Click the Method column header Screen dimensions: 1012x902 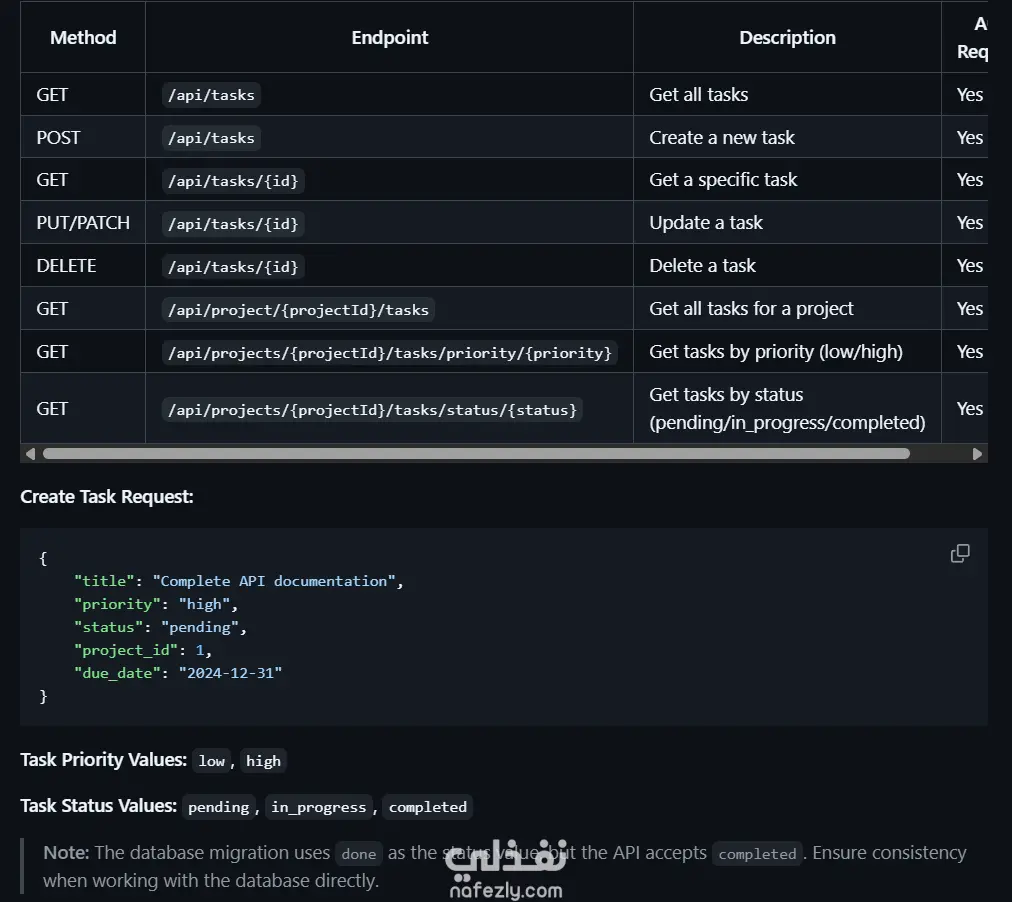point(83,38)
